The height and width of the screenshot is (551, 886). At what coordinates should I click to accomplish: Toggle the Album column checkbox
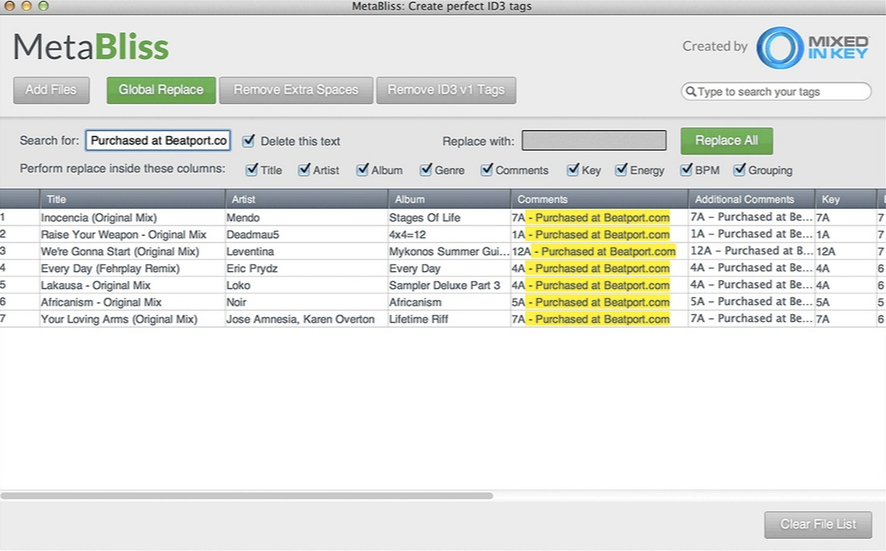[362, 170]
